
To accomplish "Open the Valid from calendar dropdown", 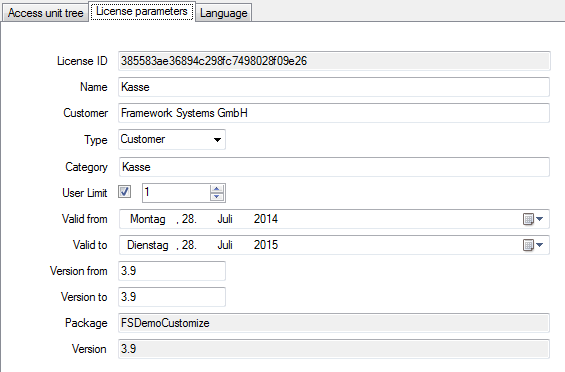I will (533, 219).
